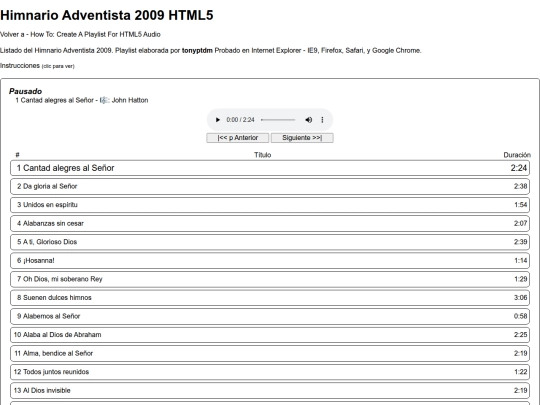
Task: Click the Himnario Adventista 2009 HTML5 heading
Action: pyautogui.click(x=107, y=15)
